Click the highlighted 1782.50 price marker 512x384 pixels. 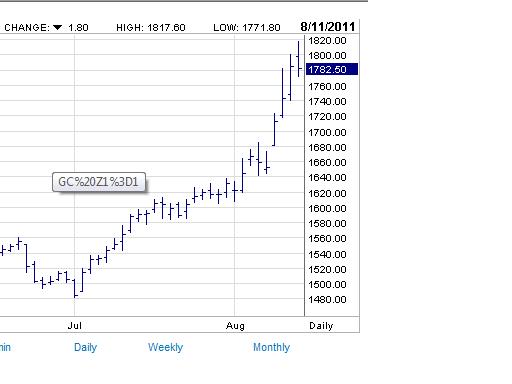point(332,69)
